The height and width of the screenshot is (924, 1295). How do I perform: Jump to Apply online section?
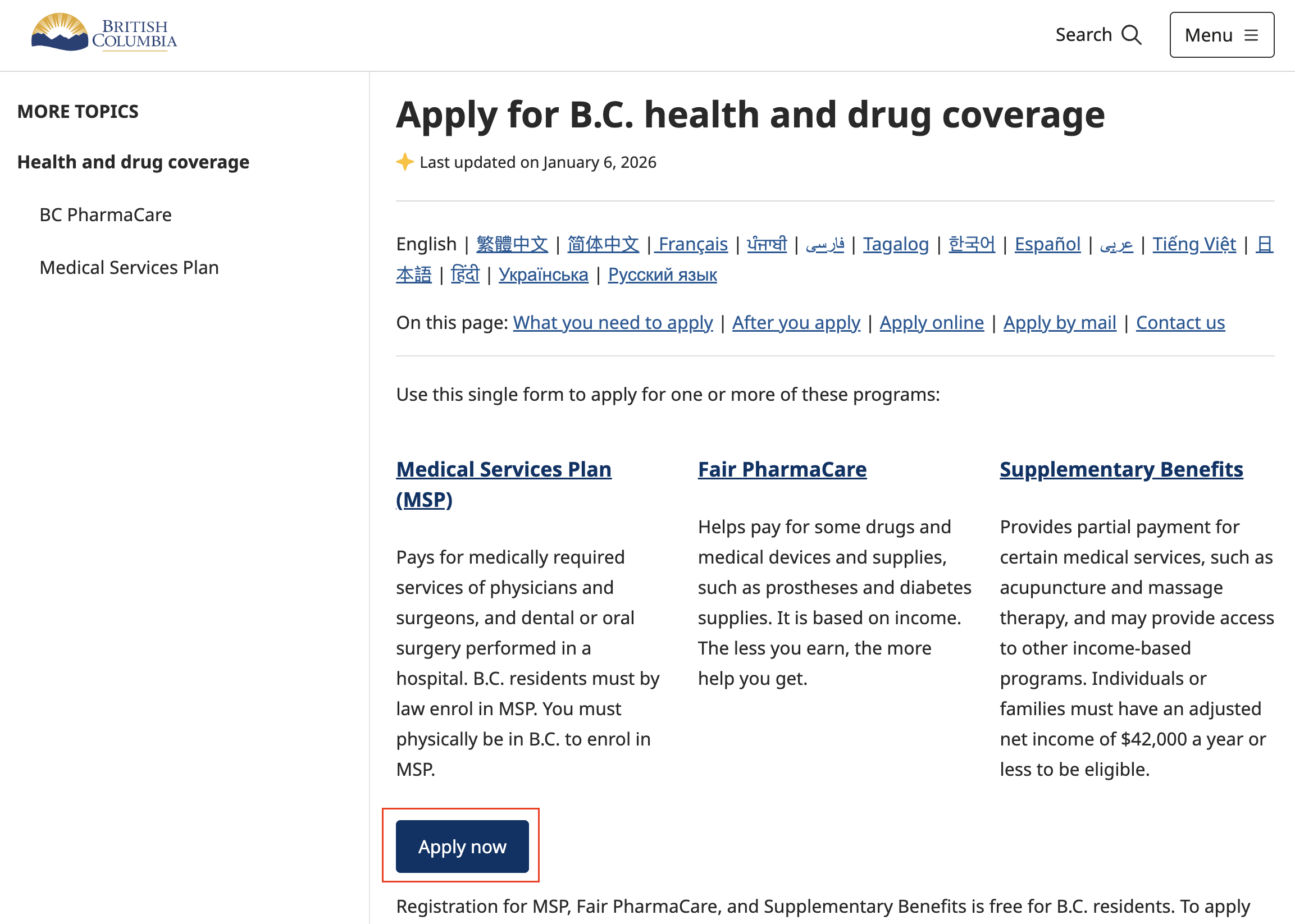pyautogui.click(x=931, y=323)
